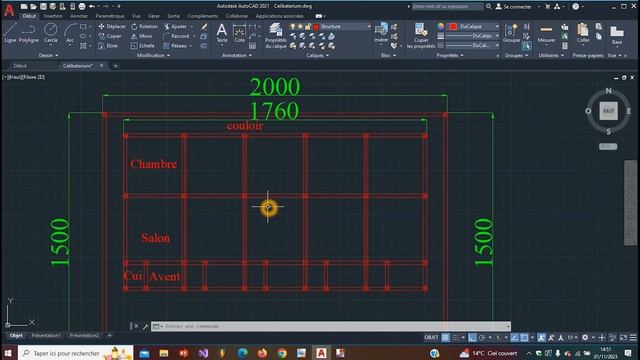Image resolution: width=640 pixels, height=360 pixels.
Task: Switch to Présentation1 layout tab
Action: [x=46, y=336]
